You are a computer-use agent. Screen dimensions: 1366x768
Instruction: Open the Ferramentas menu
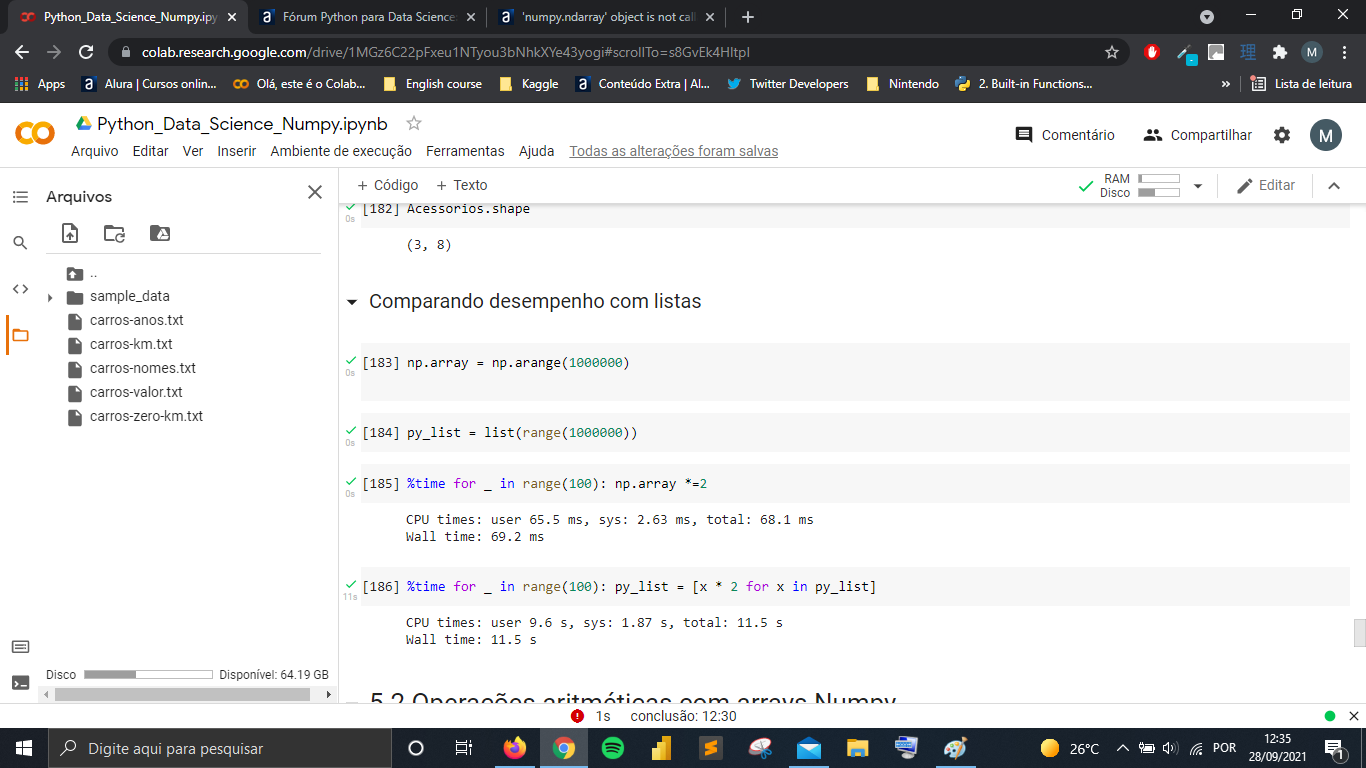click(x=465, y=151)
